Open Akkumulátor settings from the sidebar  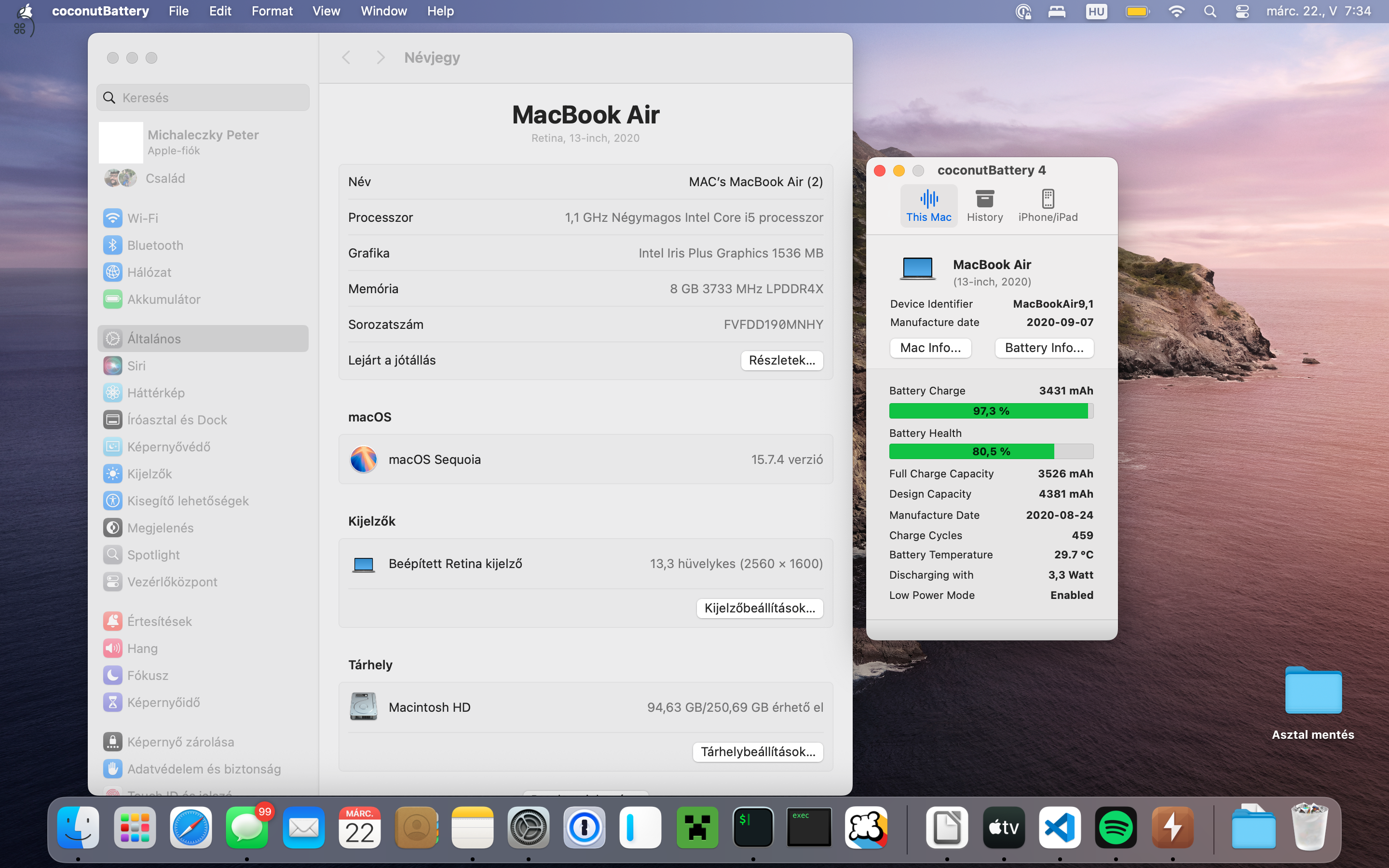[164, 299]
